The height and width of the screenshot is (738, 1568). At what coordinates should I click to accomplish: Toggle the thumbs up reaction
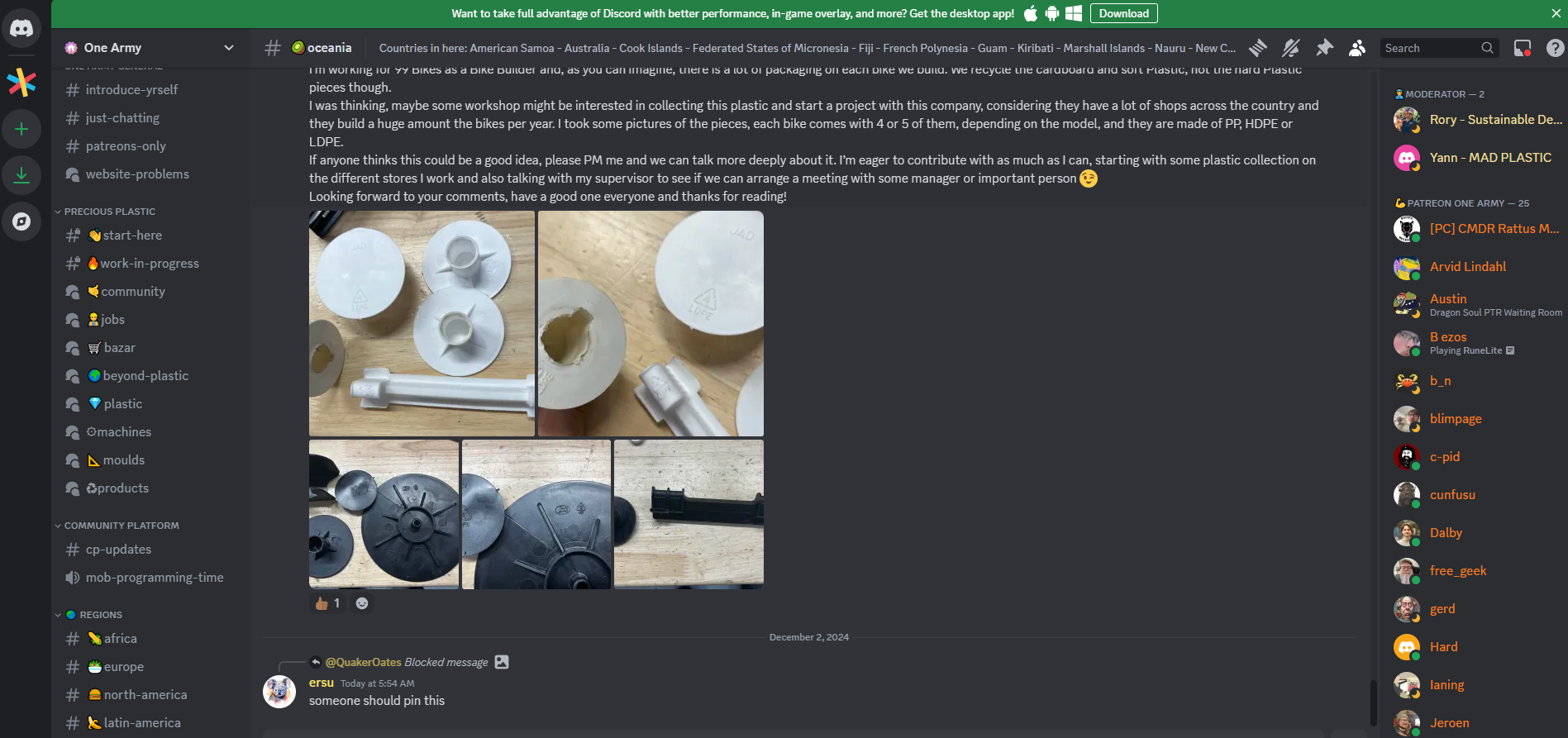coord(328,603)
